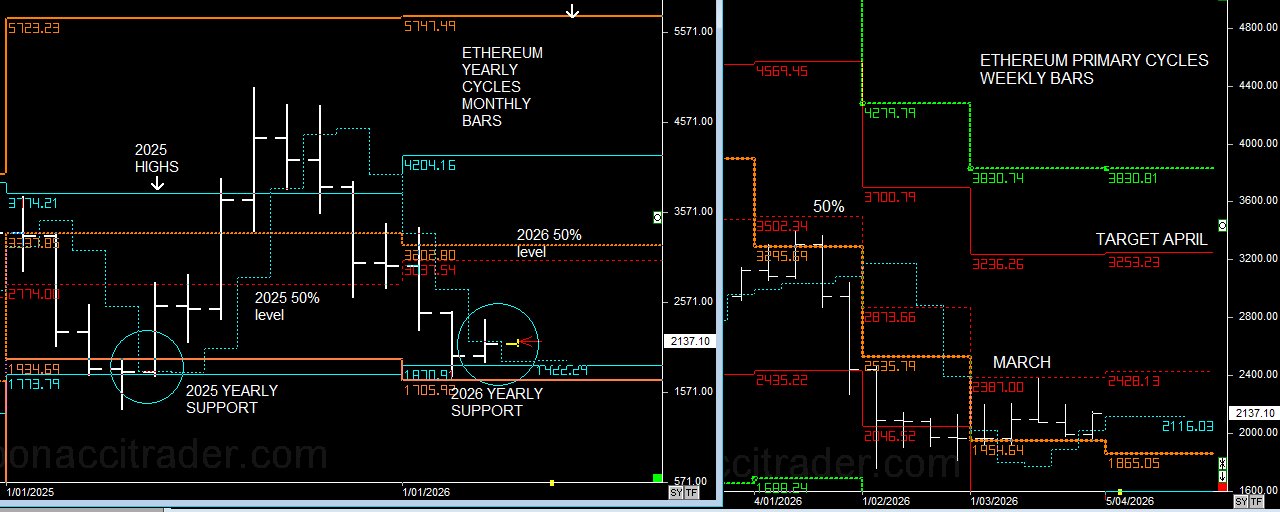The image size is (1280, 512).
Task: Click the TARGET APRIL annotation
Action: (1151, 240)
